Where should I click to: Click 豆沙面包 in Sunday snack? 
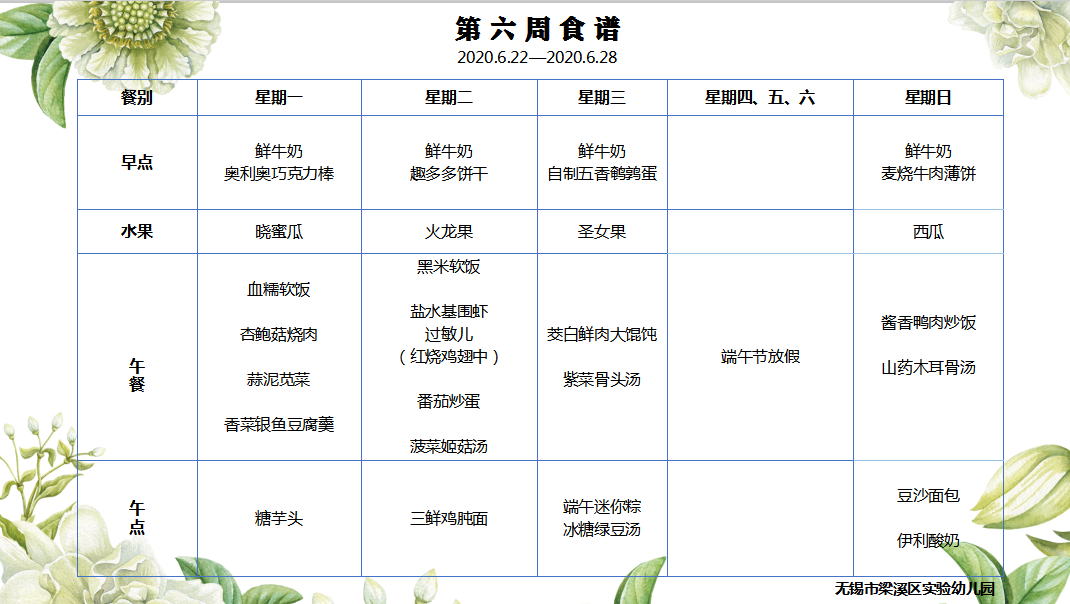click(x=928, y=495)
